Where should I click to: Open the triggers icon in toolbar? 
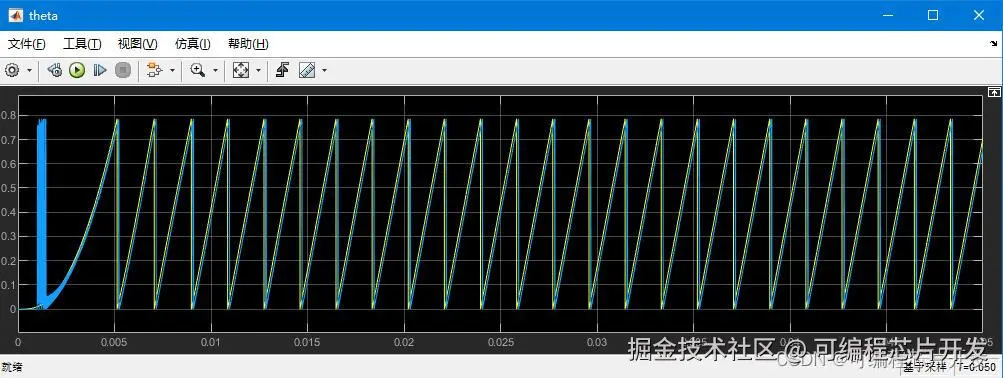coord(282,70)
